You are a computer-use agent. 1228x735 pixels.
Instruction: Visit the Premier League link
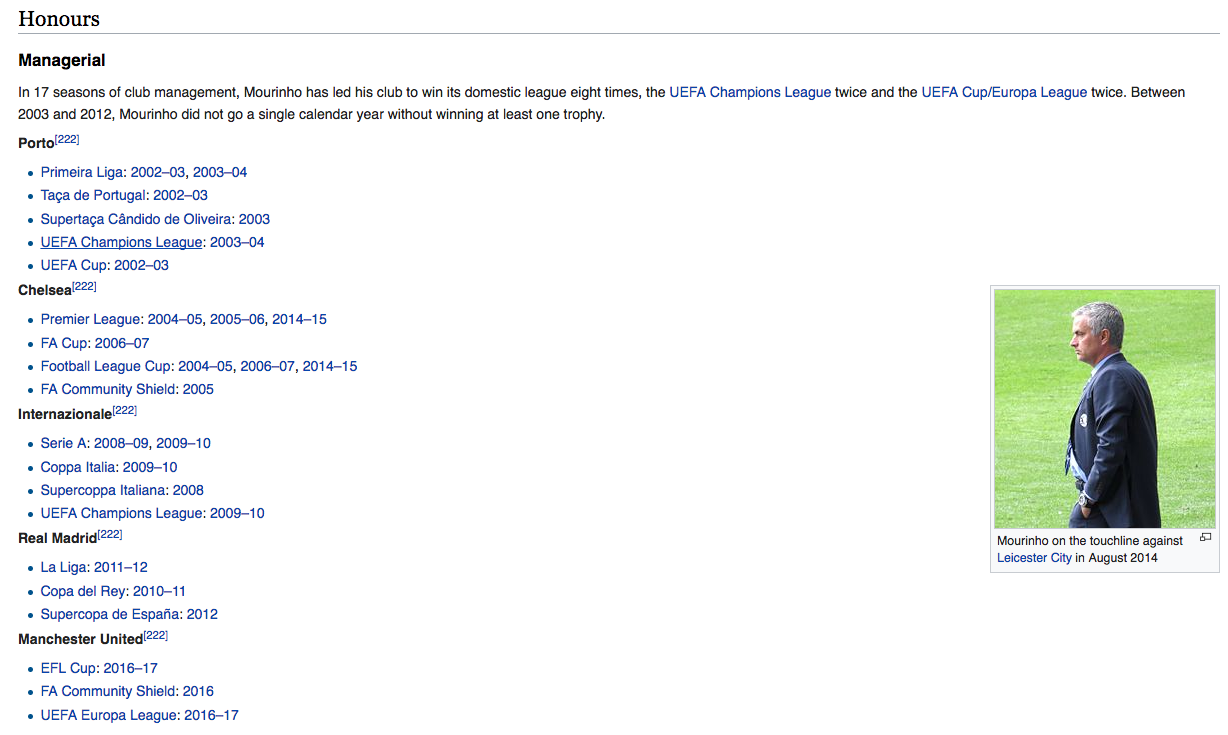[x=92, y=319]
